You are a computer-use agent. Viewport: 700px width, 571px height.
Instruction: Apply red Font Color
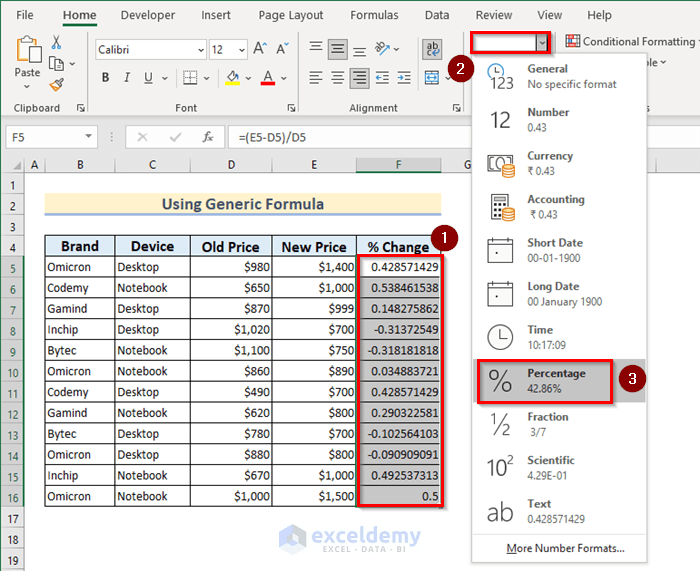pos(268,78)
